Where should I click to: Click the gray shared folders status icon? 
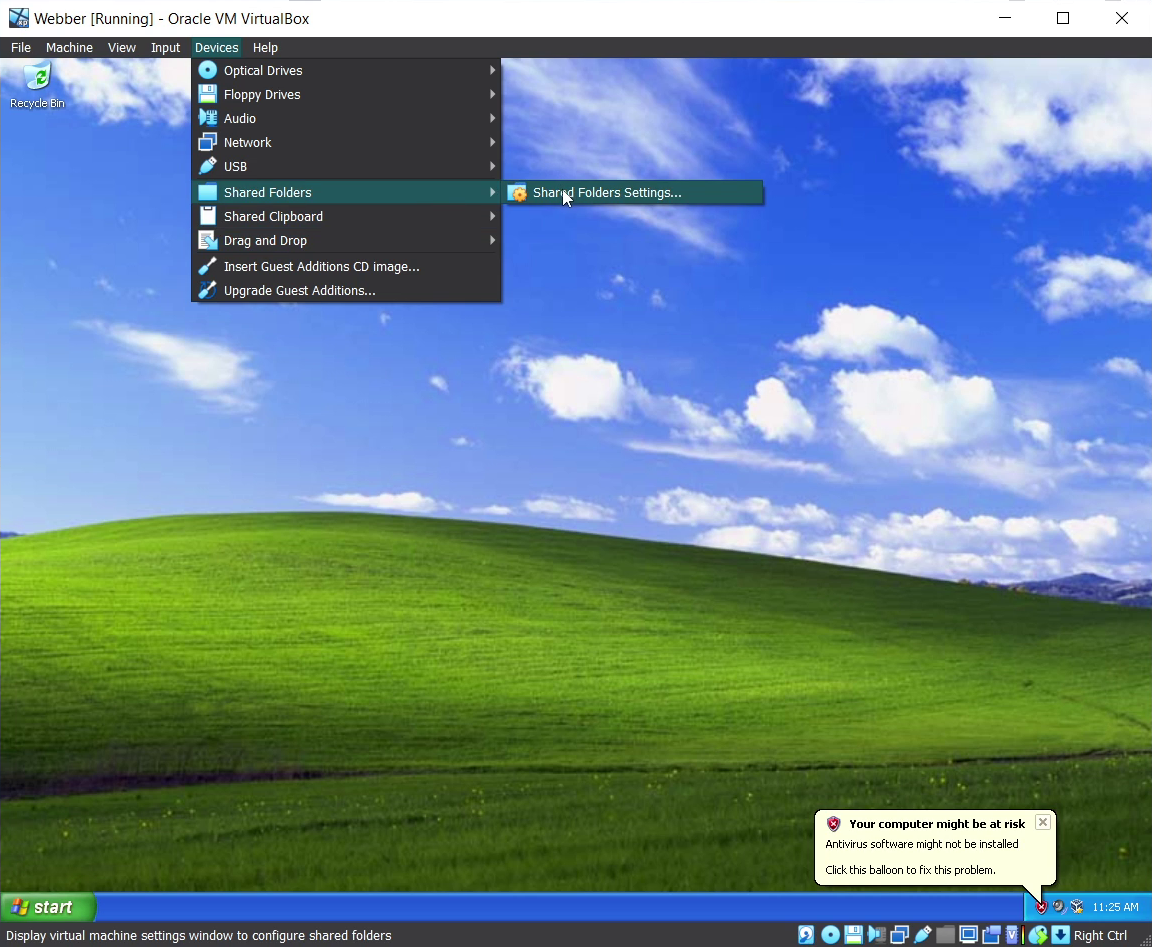945,935
